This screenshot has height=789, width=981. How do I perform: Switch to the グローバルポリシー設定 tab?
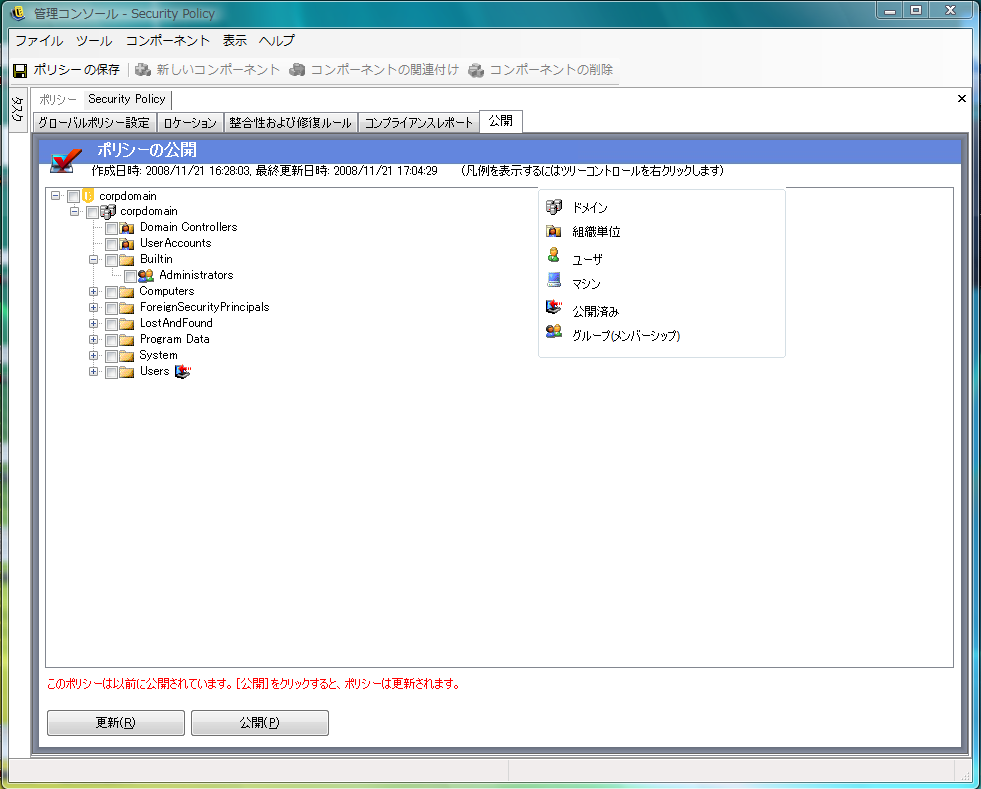coord(94,123)
